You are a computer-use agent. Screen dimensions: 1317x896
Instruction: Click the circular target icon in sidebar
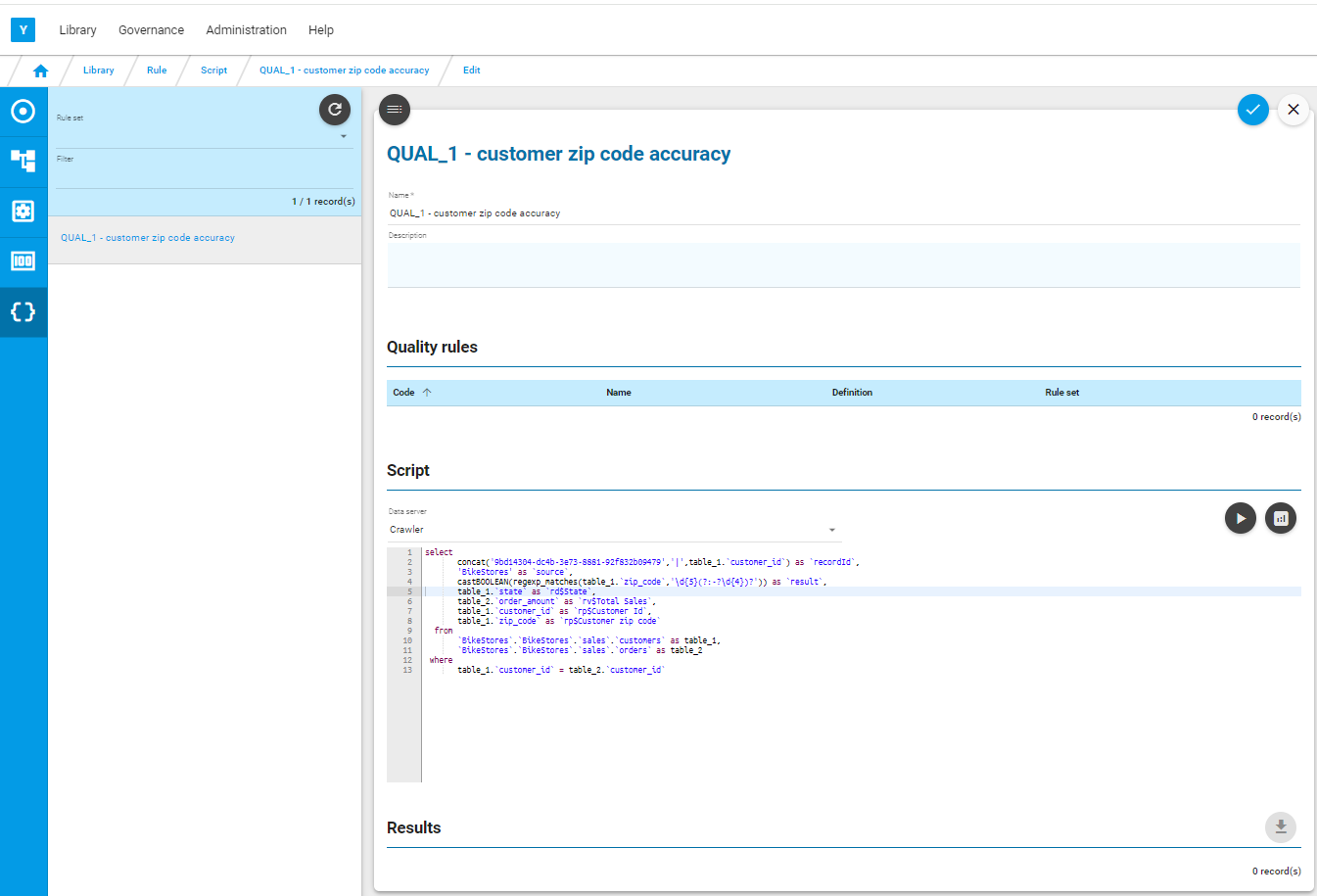[x=24, y=112]
